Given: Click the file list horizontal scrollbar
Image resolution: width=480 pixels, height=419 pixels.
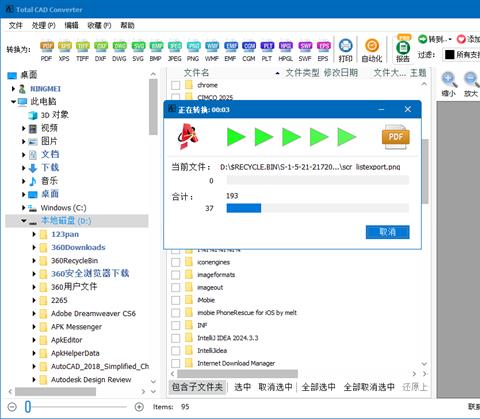Looking at the screenshot, I should tap(237, 373).
